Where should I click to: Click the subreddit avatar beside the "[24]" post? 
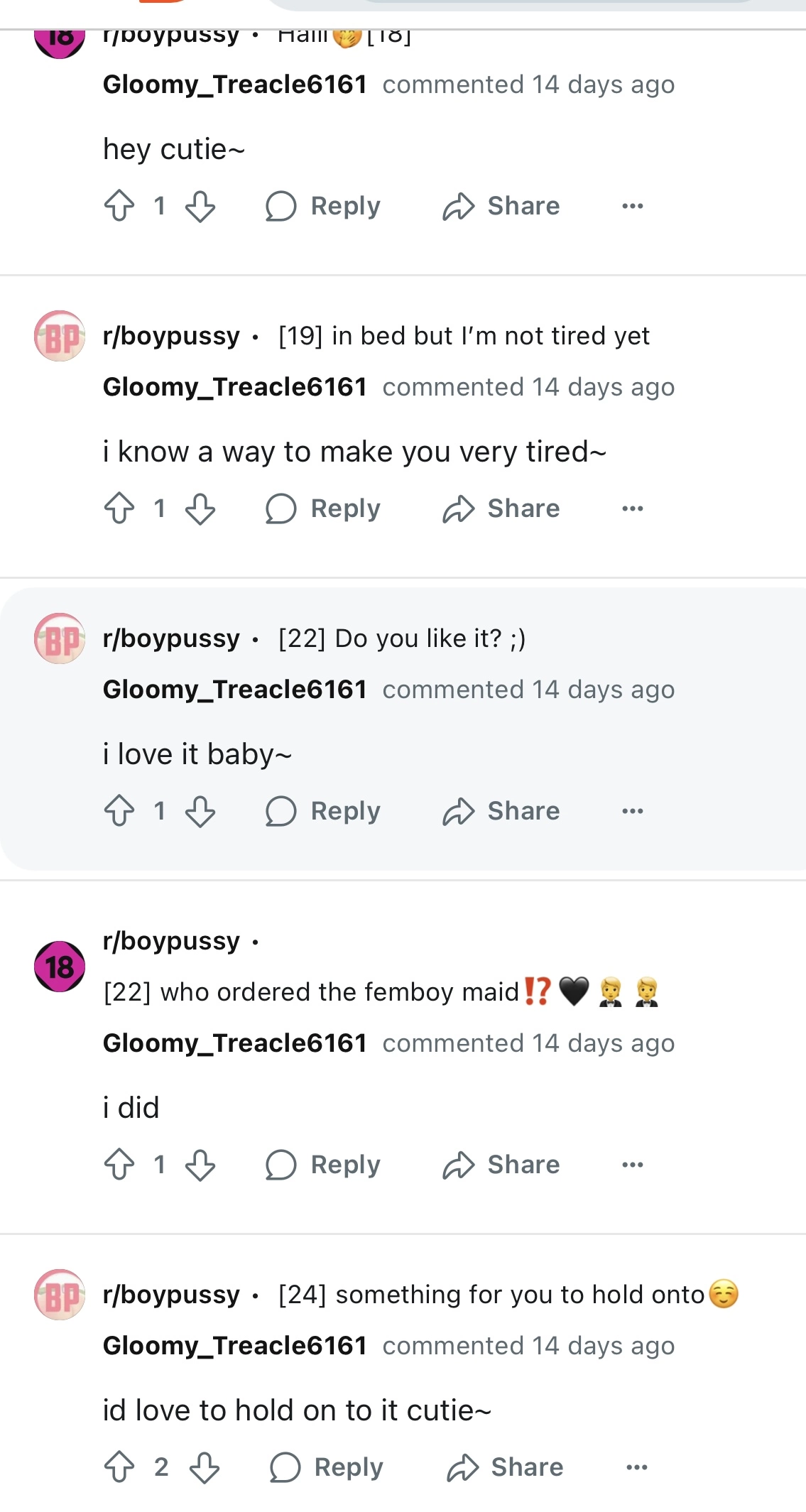tap(60, 1295)
